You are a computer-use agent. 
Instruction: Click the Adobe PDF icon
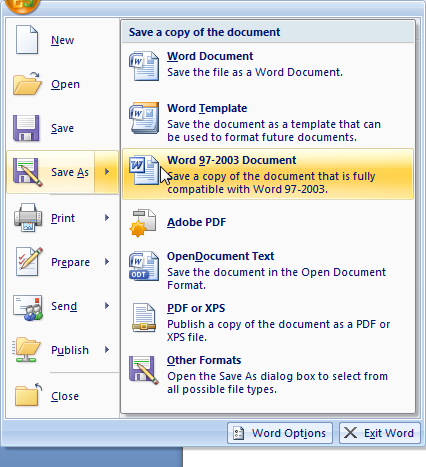point(143,223)
